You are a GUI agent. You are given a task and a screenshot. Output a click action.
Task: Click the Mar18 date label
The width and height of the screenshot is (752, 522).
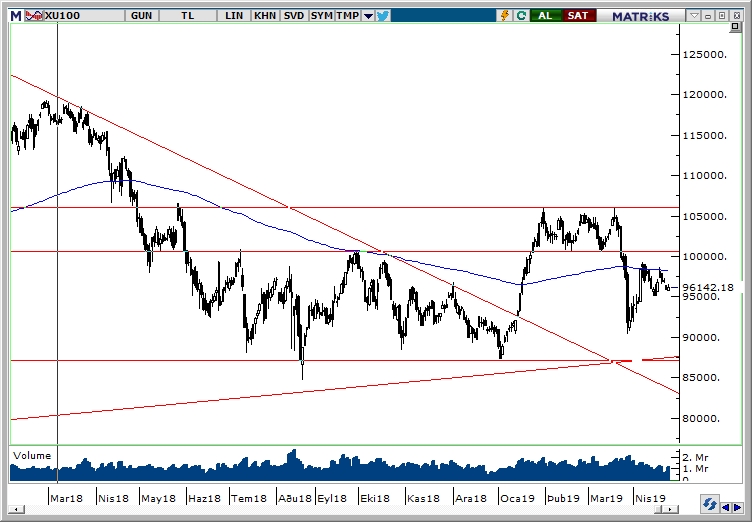click(x=66, y=498)
